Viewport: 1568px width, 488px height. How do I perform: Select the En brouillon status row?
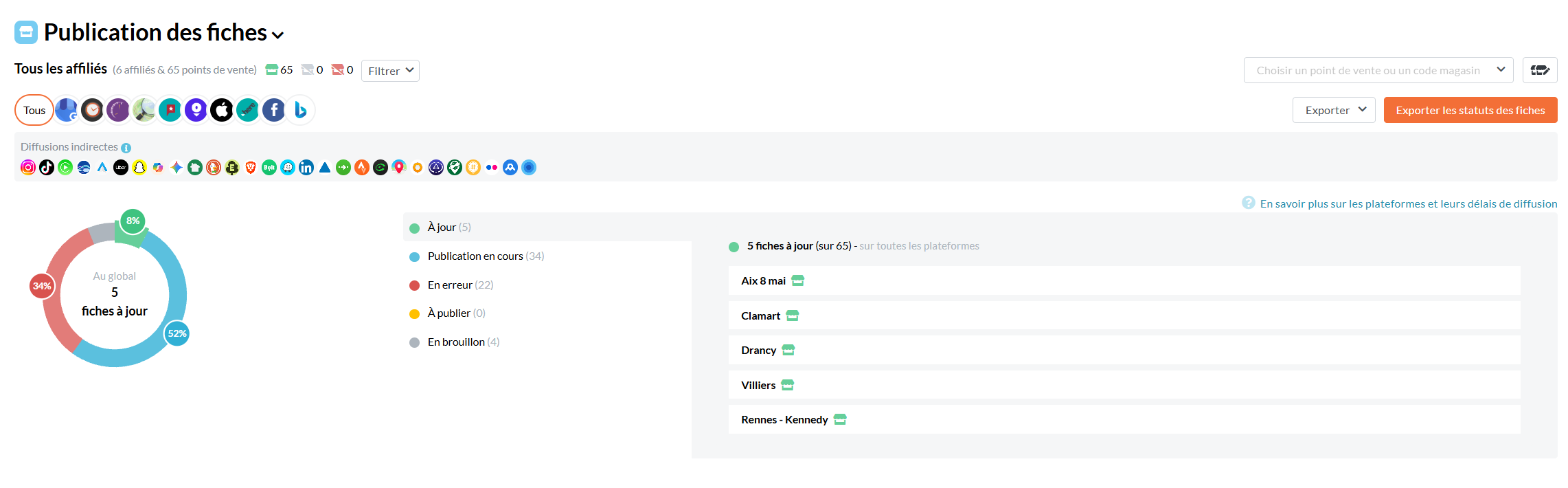coord(547,342)
